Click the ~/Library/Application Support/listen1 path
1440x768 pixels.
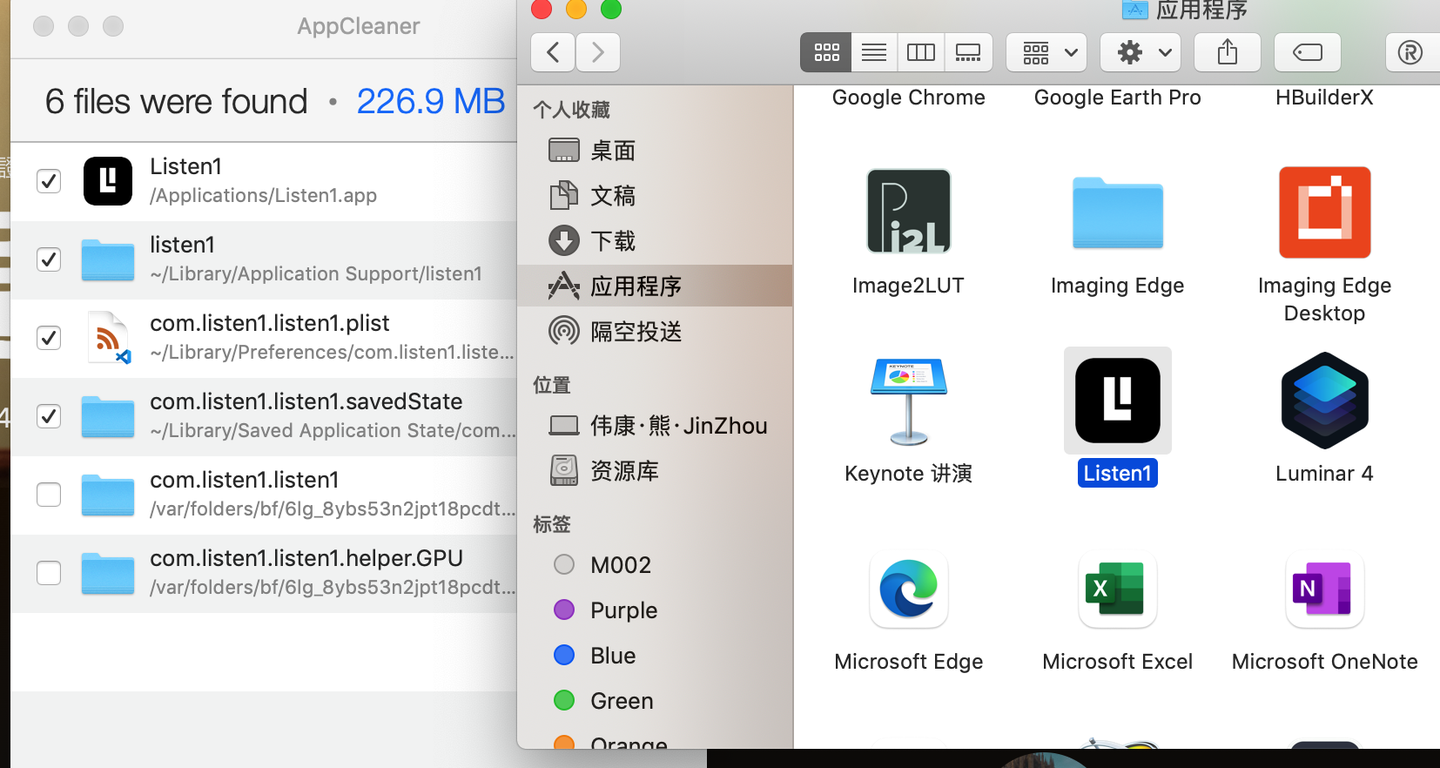coord(316,274)
